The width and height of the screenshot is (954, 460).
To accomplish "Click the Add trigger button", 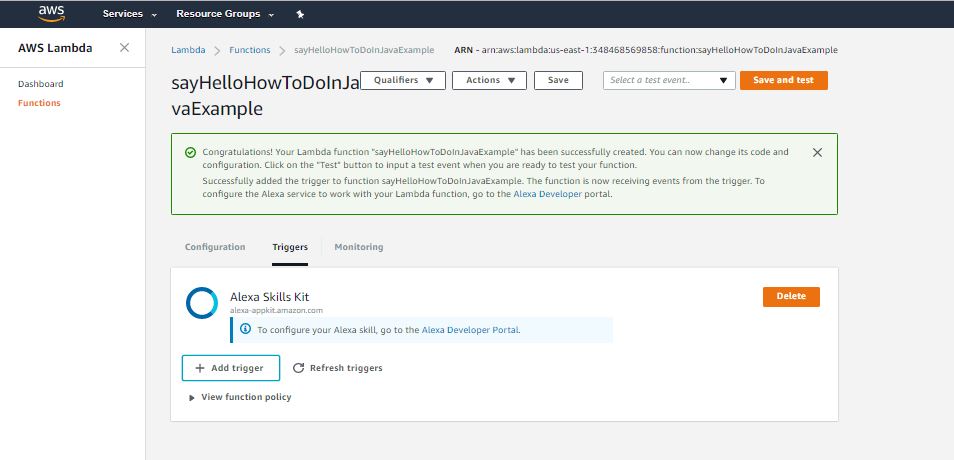I will 231,368.
